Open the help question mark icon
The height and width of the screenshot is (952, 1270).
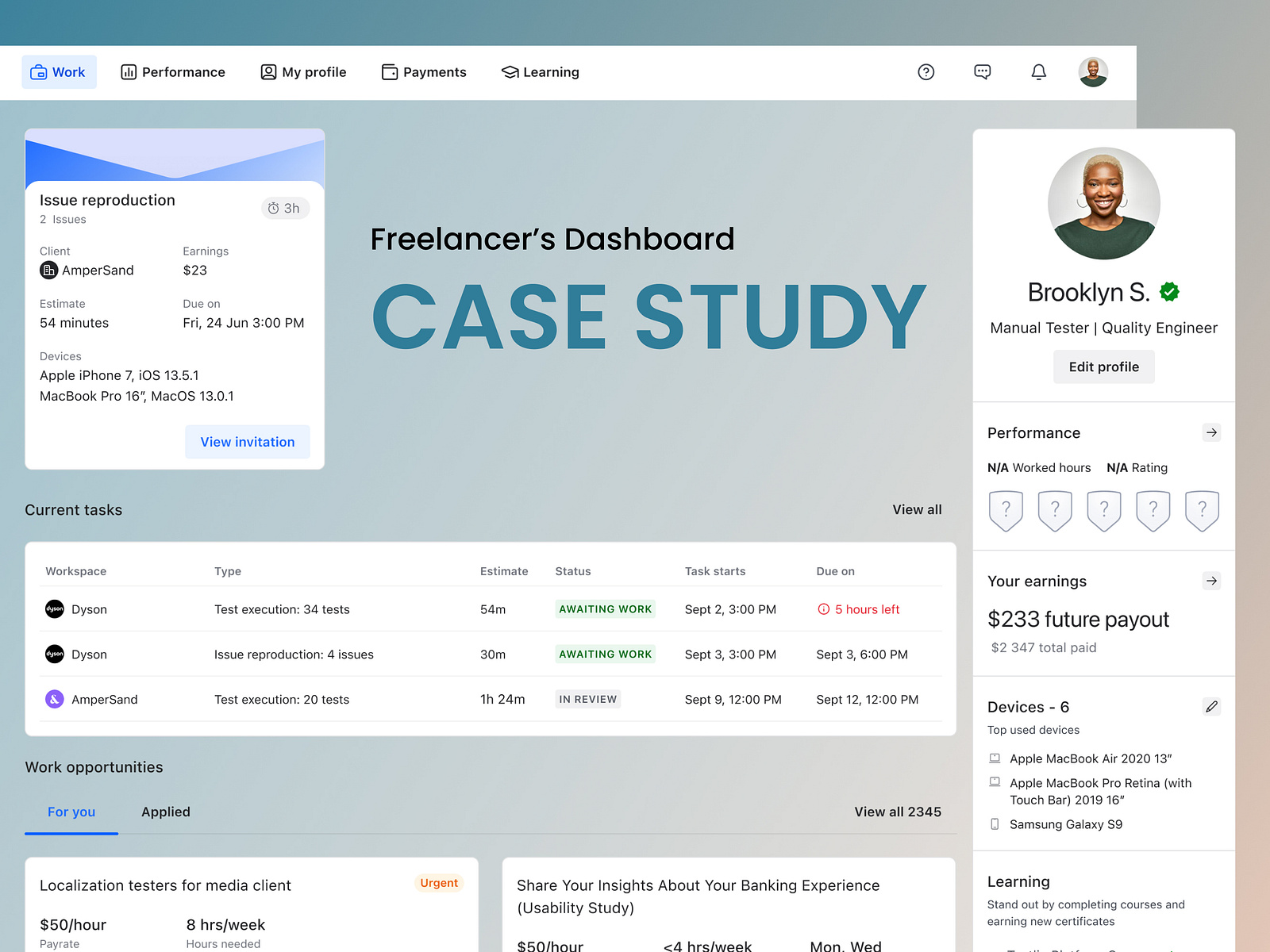coord(926,72)
